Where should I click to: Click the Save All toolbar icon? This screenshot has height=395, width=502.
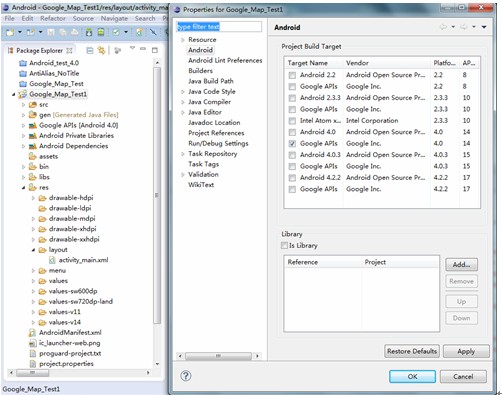[63, 32]
